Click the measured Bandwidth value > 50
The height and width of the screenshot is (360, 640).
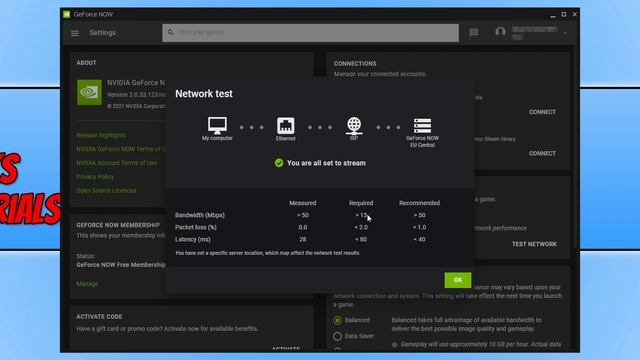point(302,215)
